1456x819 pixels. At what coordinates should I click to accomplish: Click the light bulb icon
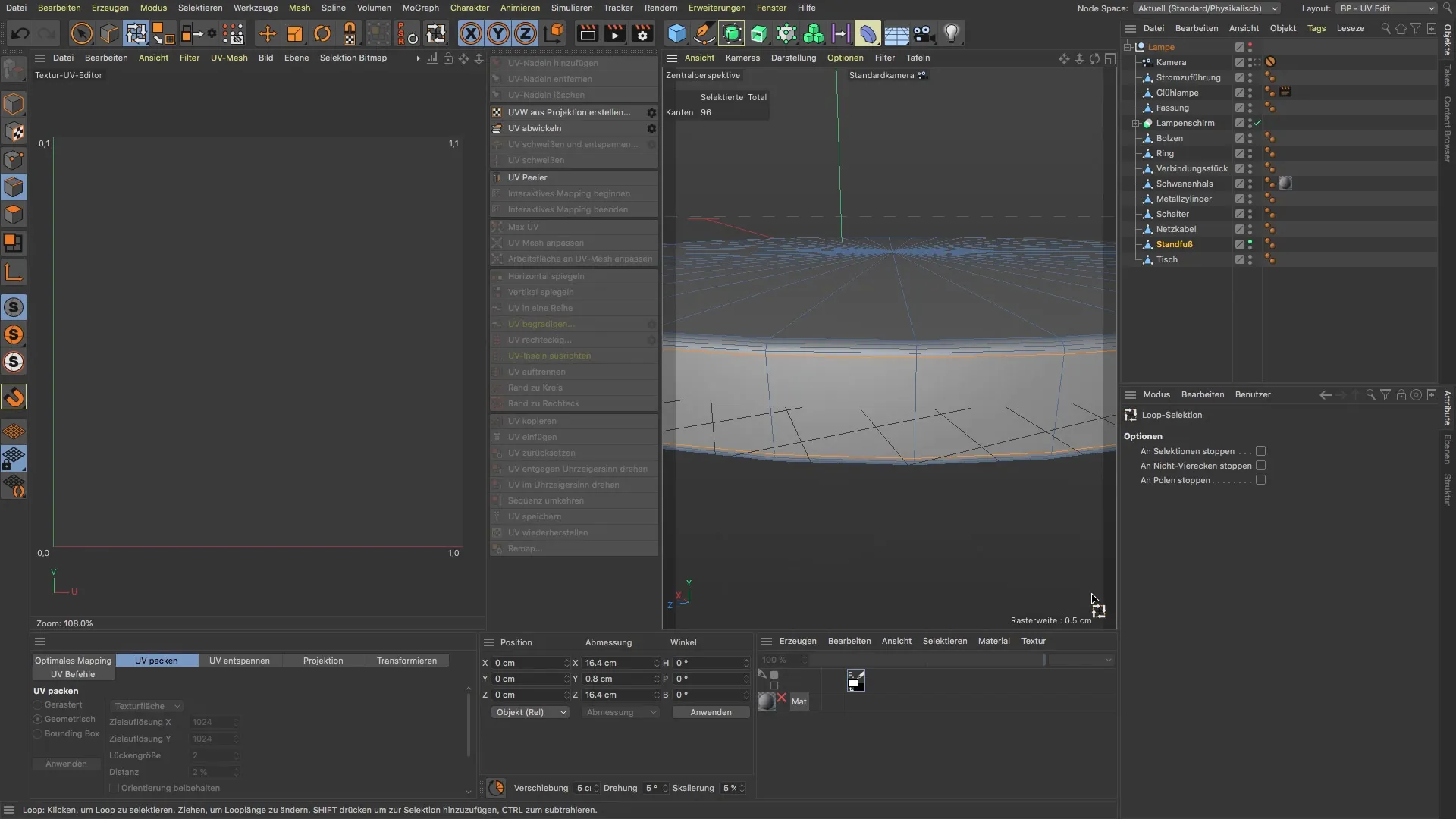(x=952, y=34)
